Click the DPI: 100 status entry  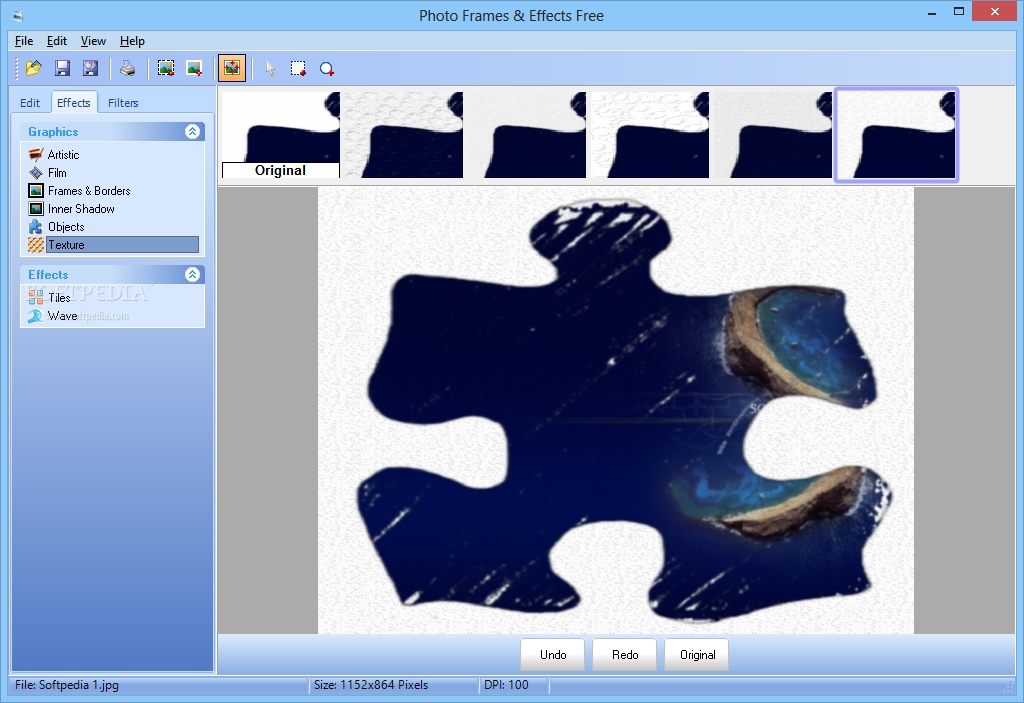(x=506, y=685)
